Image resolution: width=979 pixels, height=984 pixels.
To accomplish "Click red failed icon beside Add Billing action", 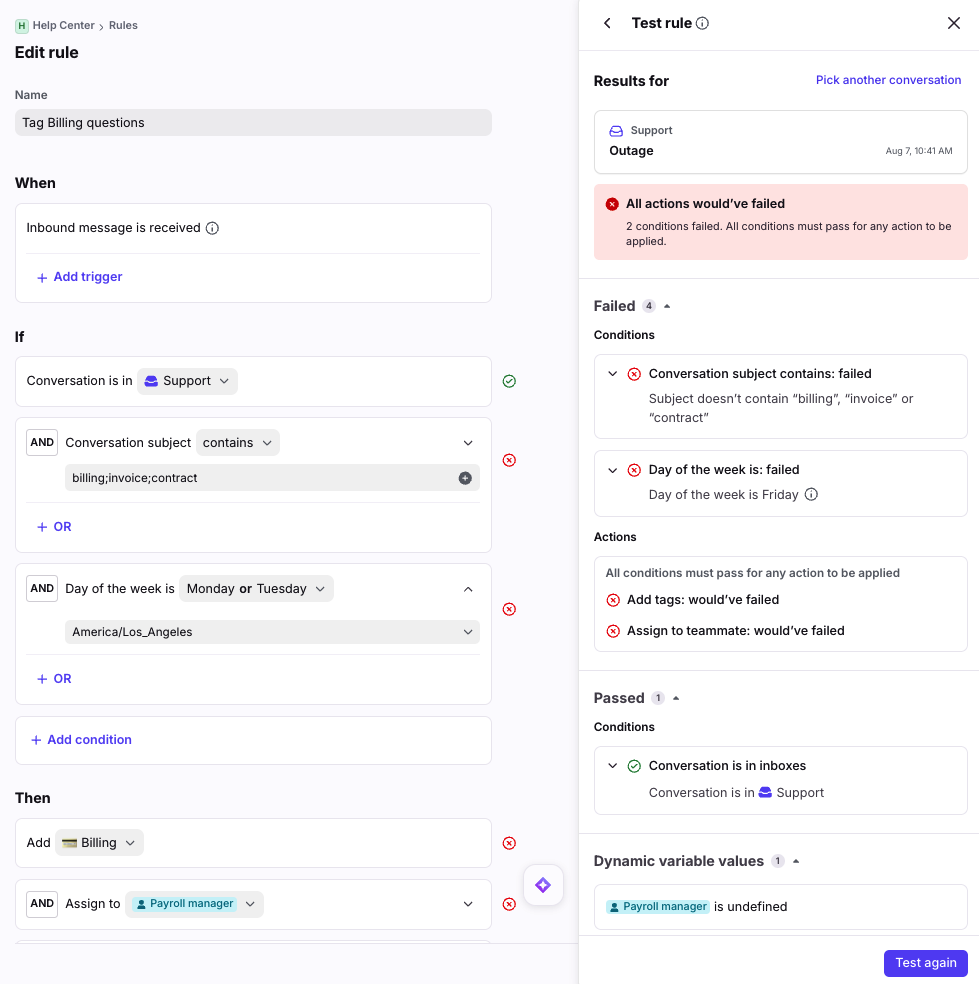I will coord(509,843).
